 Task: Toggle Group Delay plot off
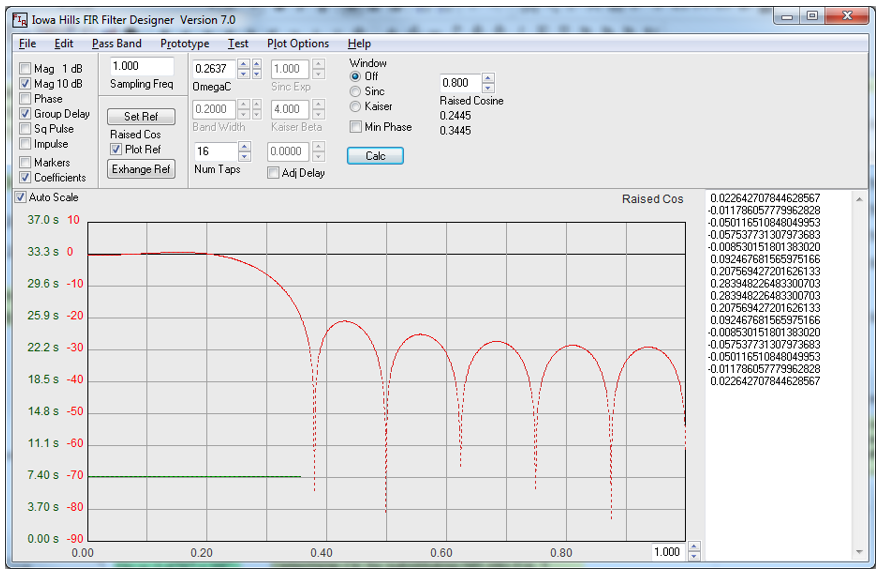tap(25, 114)
